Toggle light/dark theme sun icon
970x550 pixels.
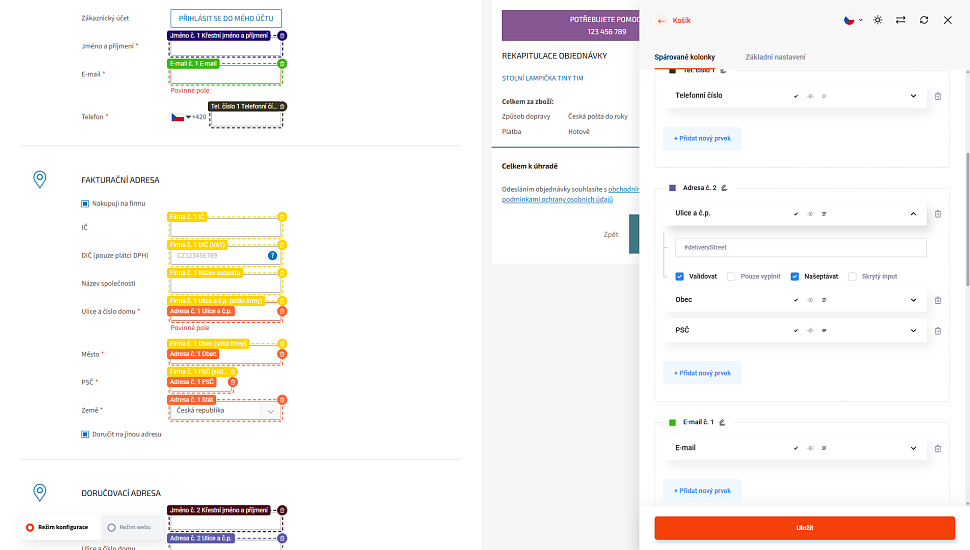pyautogui.click(x=877, y=20)
